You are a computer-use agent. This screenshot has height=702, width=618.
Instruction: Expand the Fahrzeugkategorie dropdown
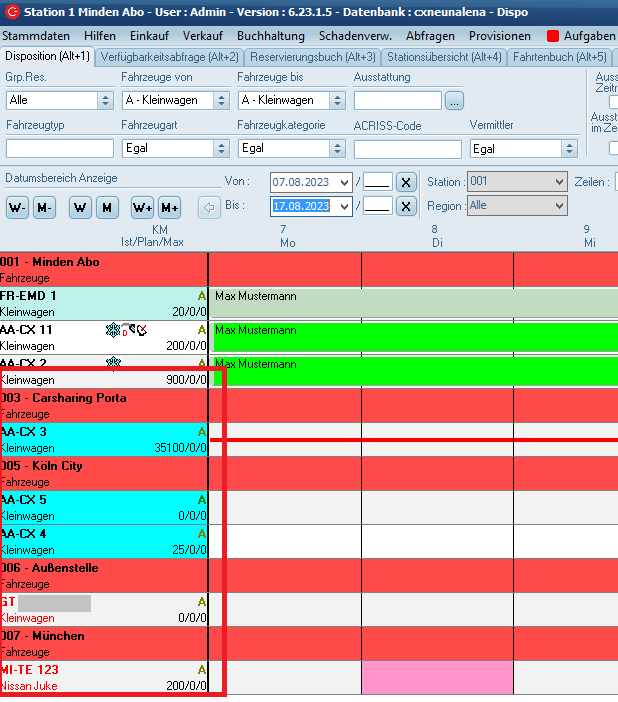click(337, 148)
